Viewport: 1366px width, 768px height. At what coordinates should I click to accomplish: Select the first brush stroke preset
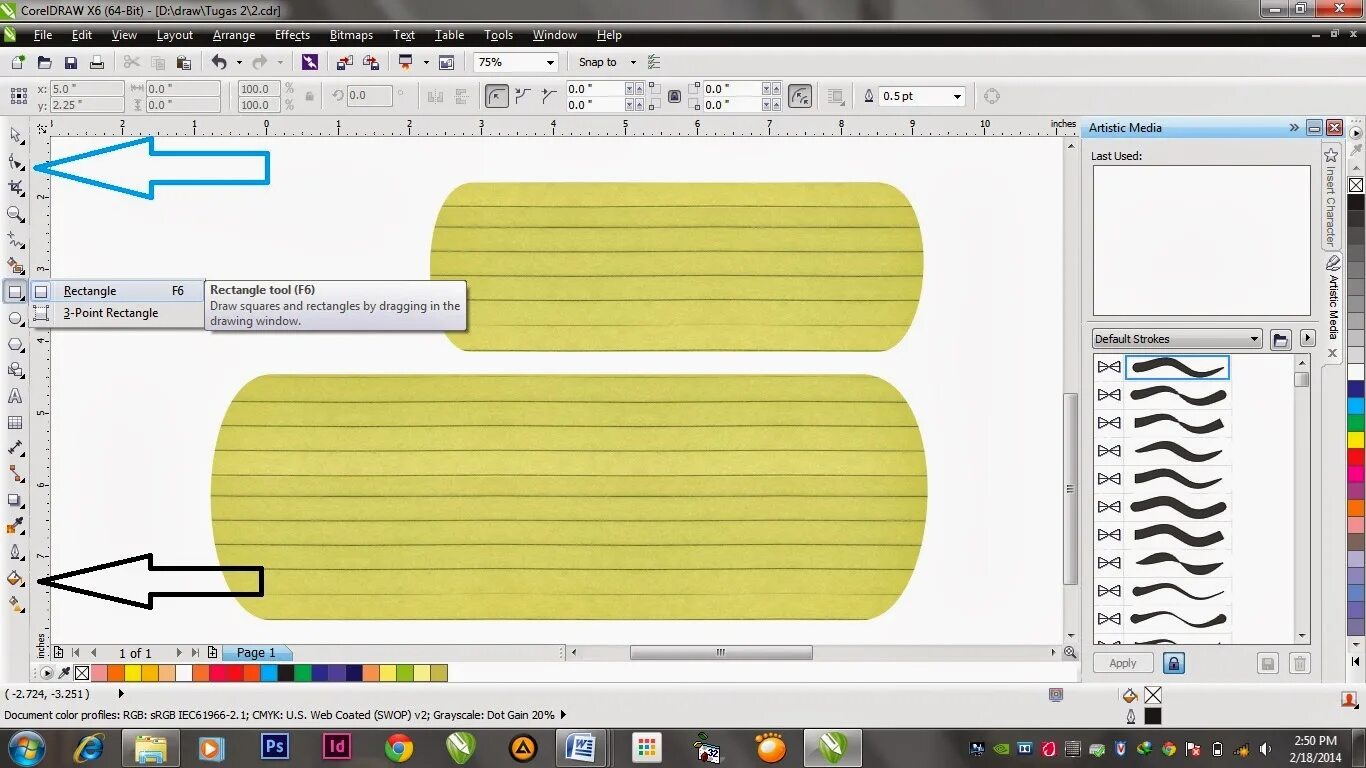1177,367
